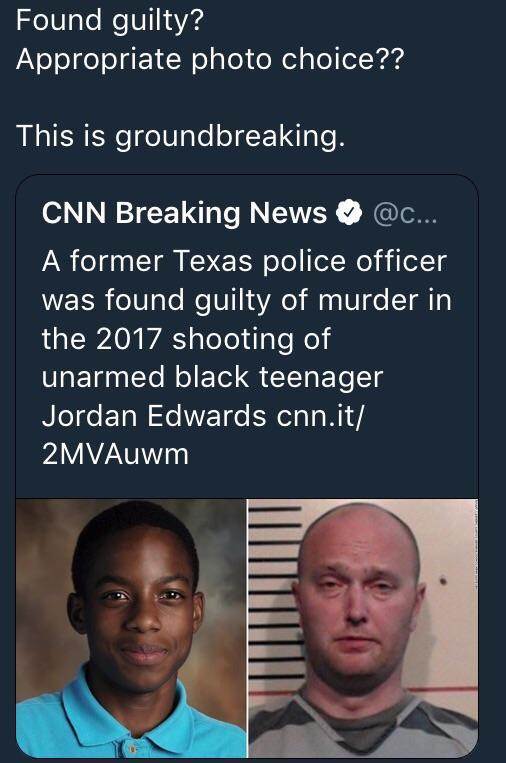The image size is (506, 763).
Task: Click the "unarmed black teenager" line
Action: pos(213,378)
